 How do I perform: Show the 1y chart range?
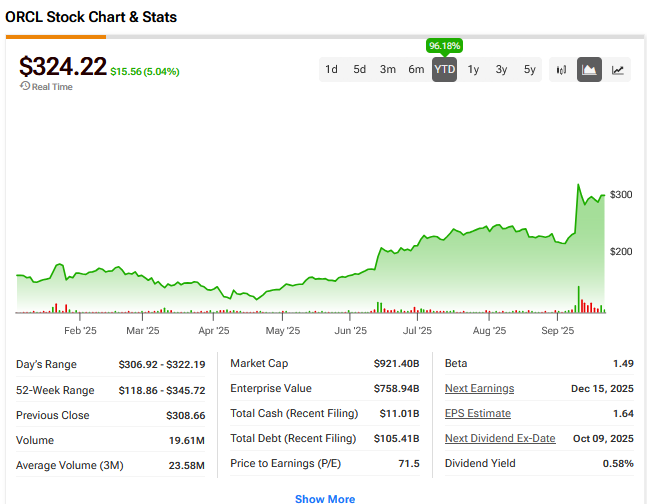[473, 70]
